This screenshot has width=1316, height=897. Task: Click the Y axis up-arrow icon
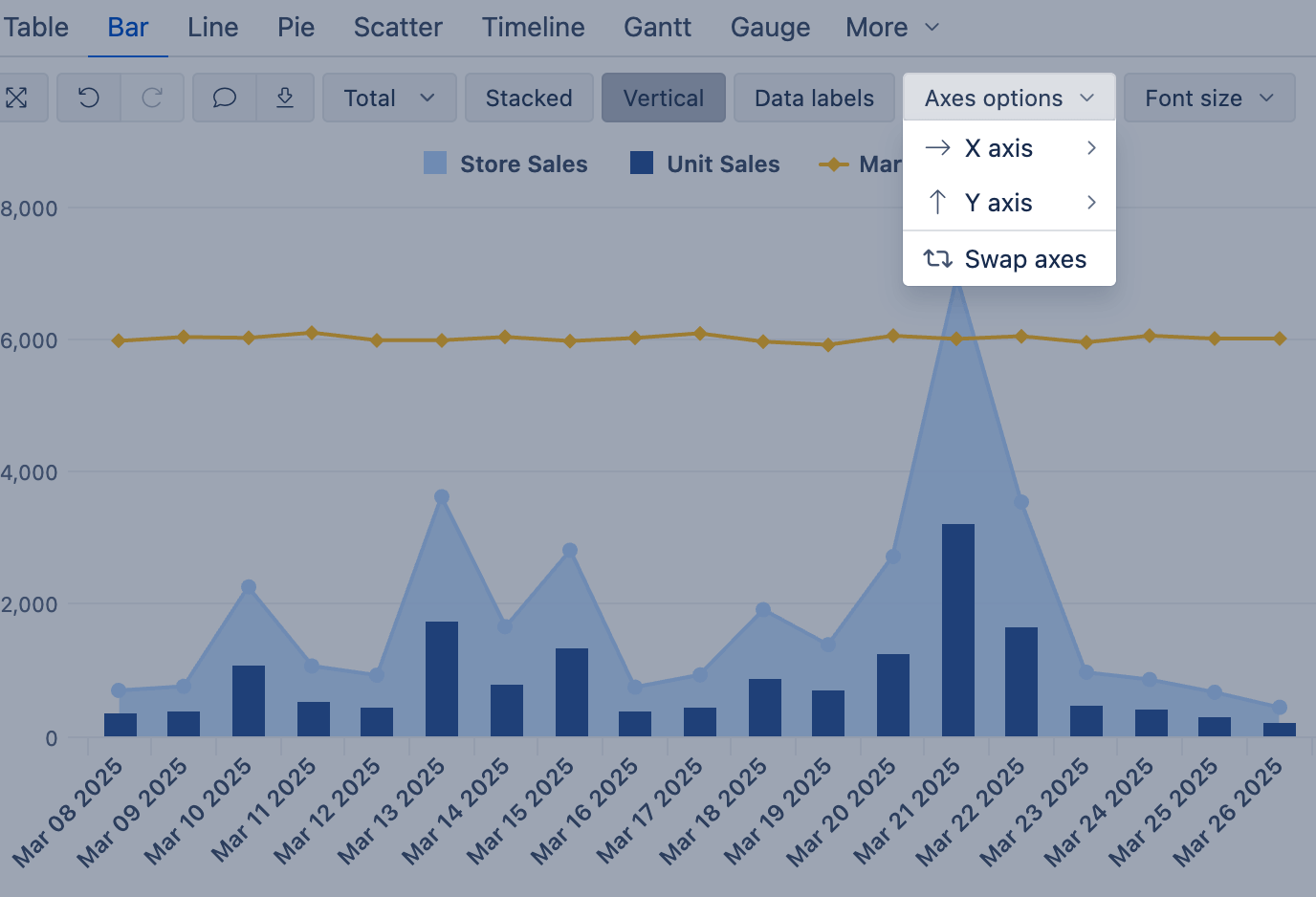pos(937,203)
